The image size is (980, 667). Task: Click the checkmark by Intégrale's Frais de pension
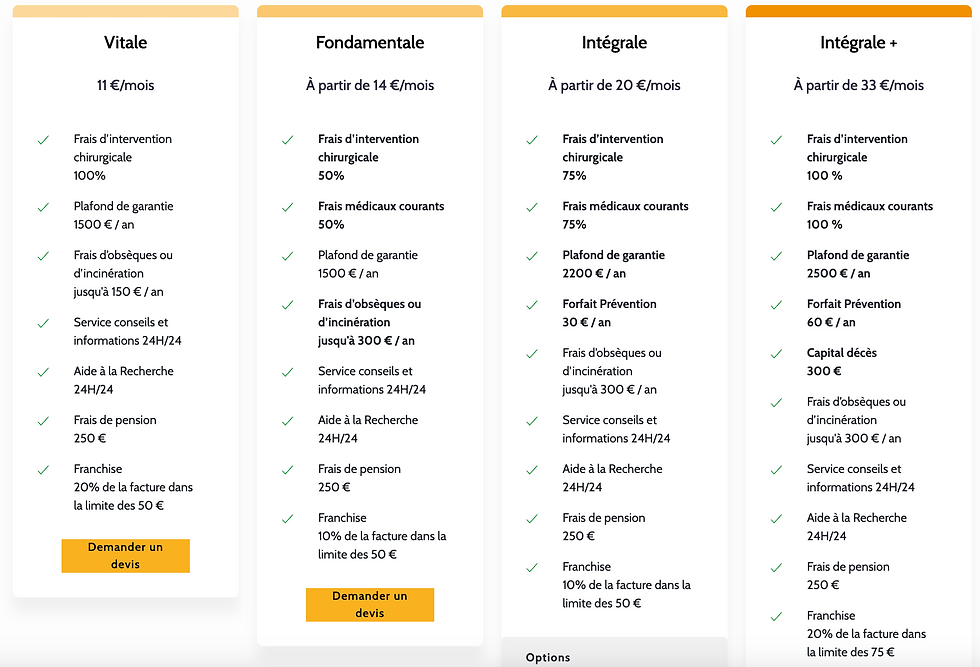coord(532,518)
